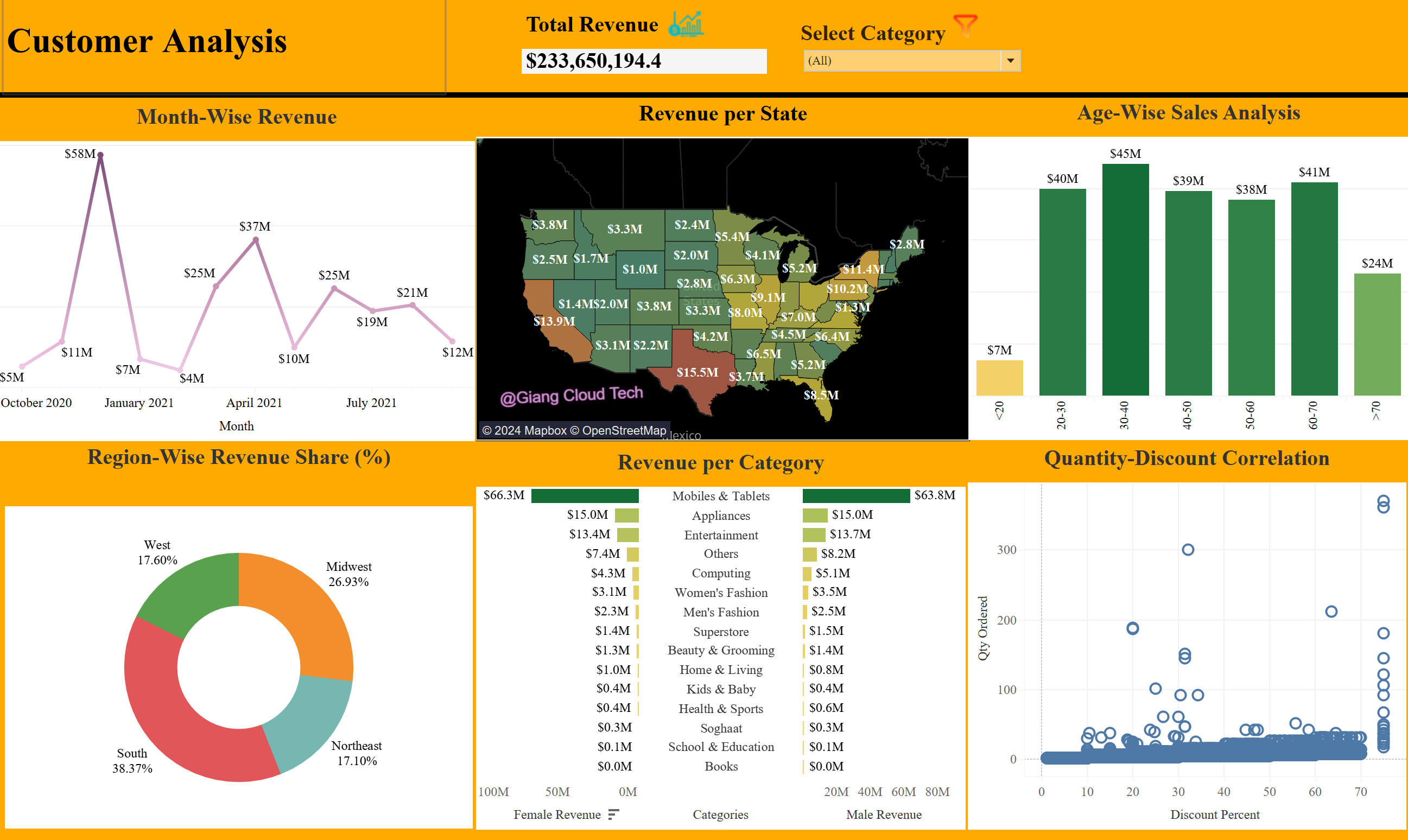Click the 40-50 age group bar
The width and height of the screenshot is (1408, 840).
coord(1188,293)
